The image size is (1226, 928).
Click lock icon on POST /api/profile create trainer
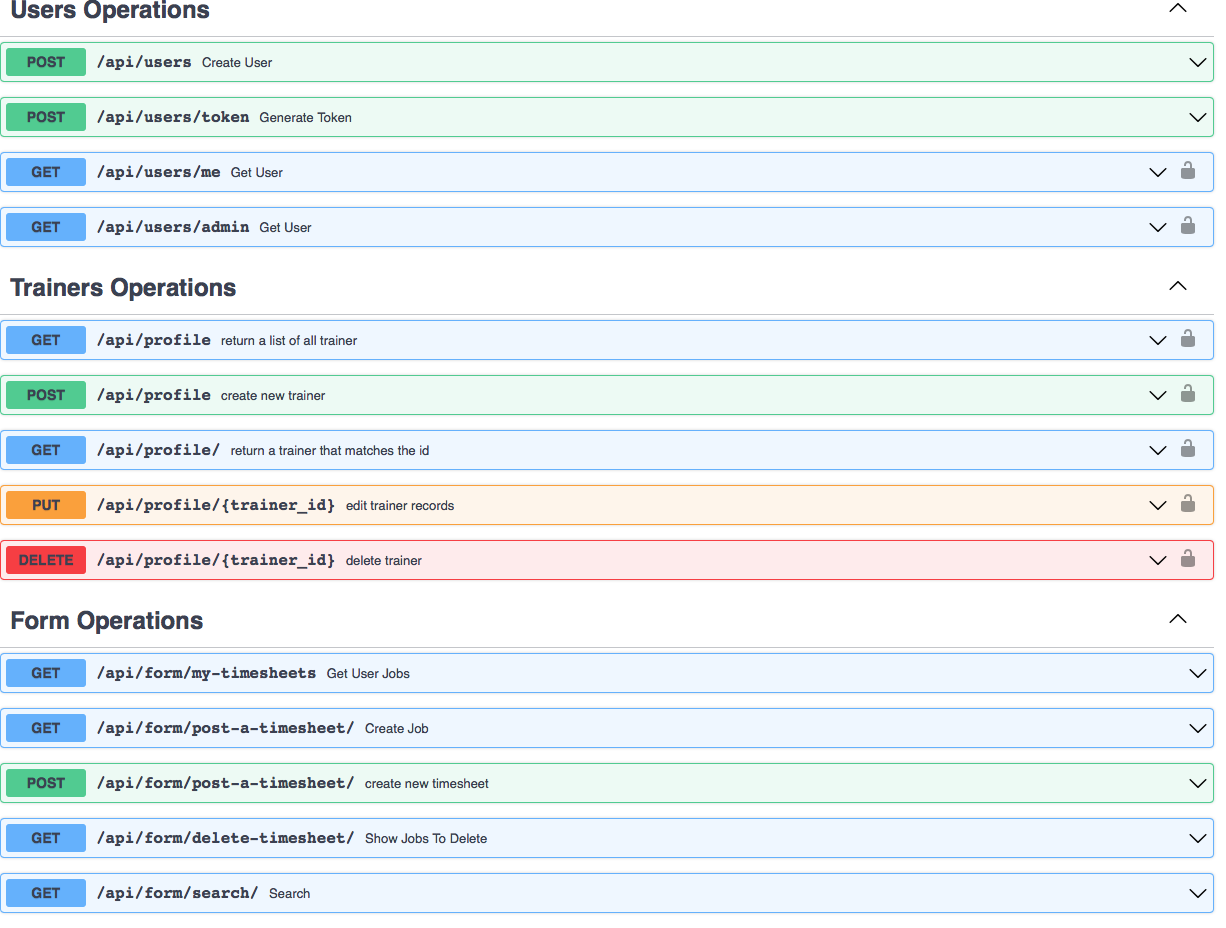pos(1188,394)
